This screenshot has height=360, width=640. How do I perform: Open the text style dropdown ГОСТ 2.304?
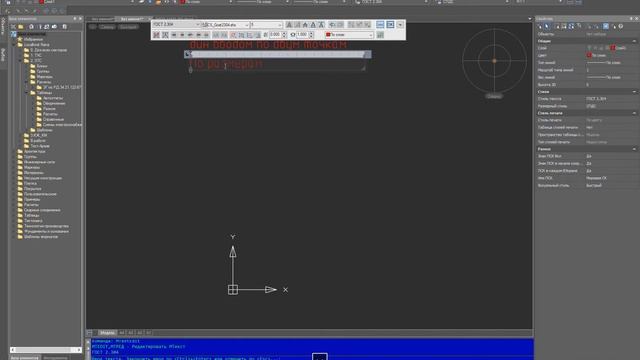tap(176, 25)
